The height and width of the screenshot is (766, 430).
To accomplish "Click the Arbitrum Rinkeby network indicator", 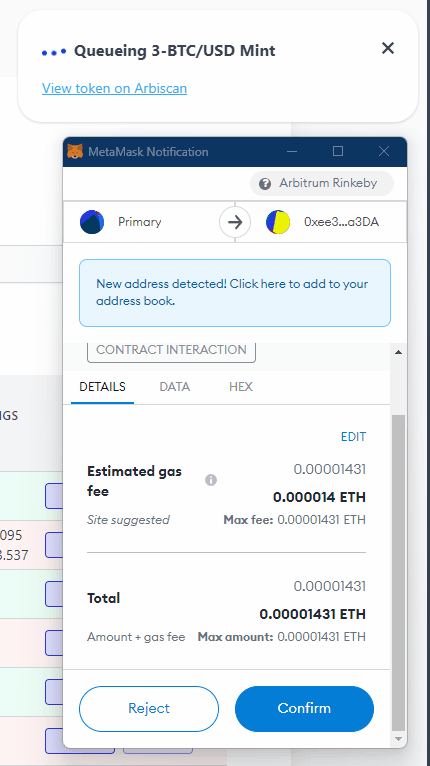I will click(x=322, y=183).
